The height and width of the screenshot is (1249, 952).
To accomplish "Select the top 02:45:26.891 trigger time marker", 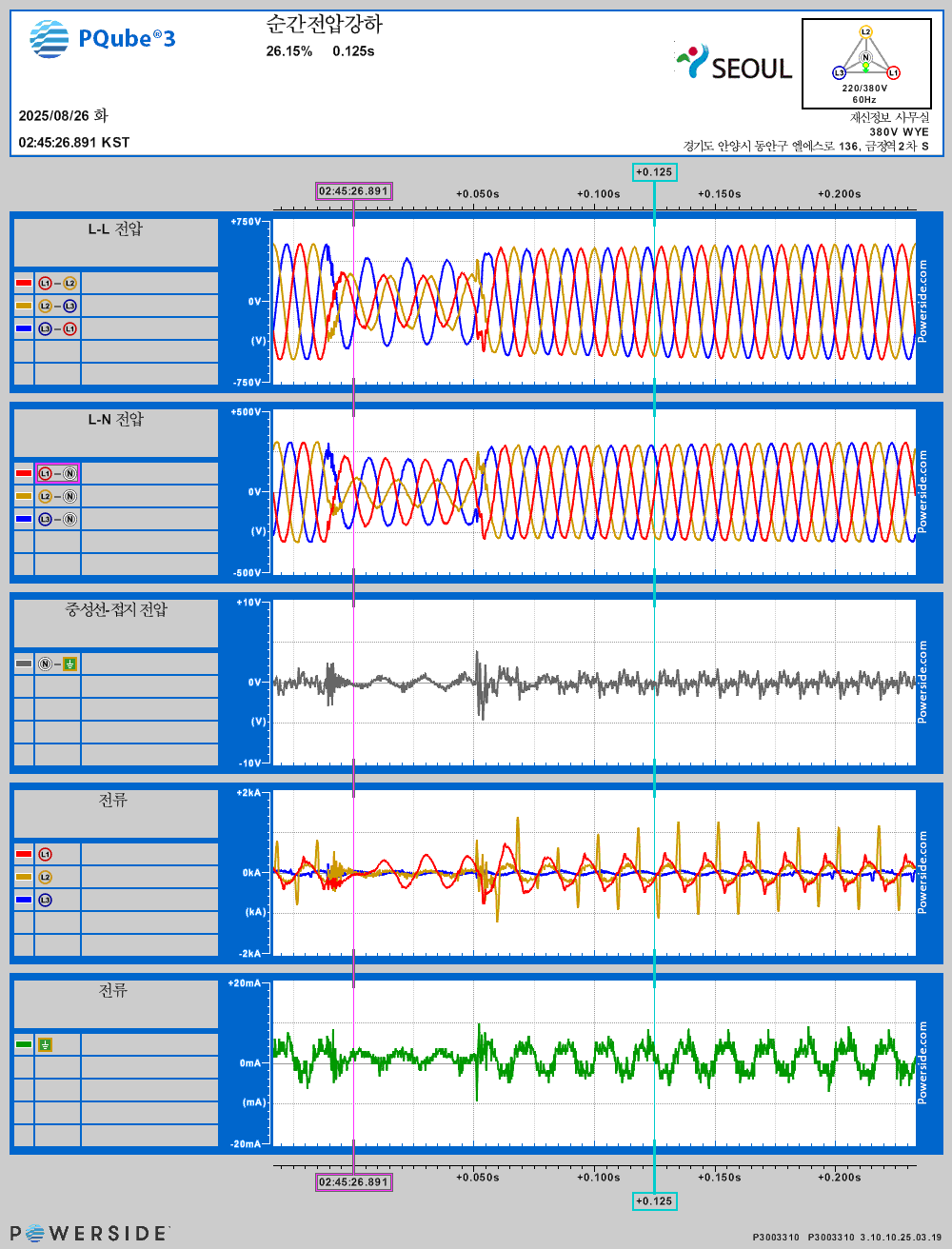I will tap(353, 191).
